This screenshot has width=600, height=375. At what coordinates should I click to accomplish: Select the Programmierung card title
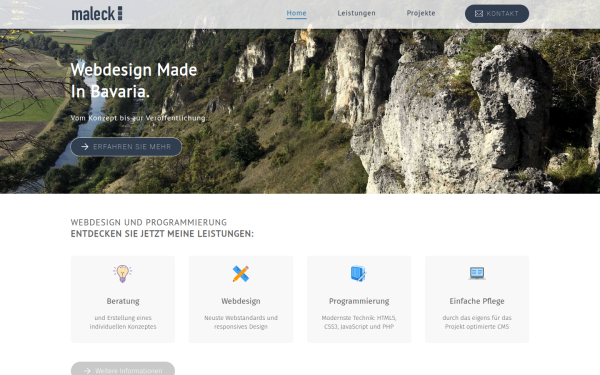tap(359, 301)
